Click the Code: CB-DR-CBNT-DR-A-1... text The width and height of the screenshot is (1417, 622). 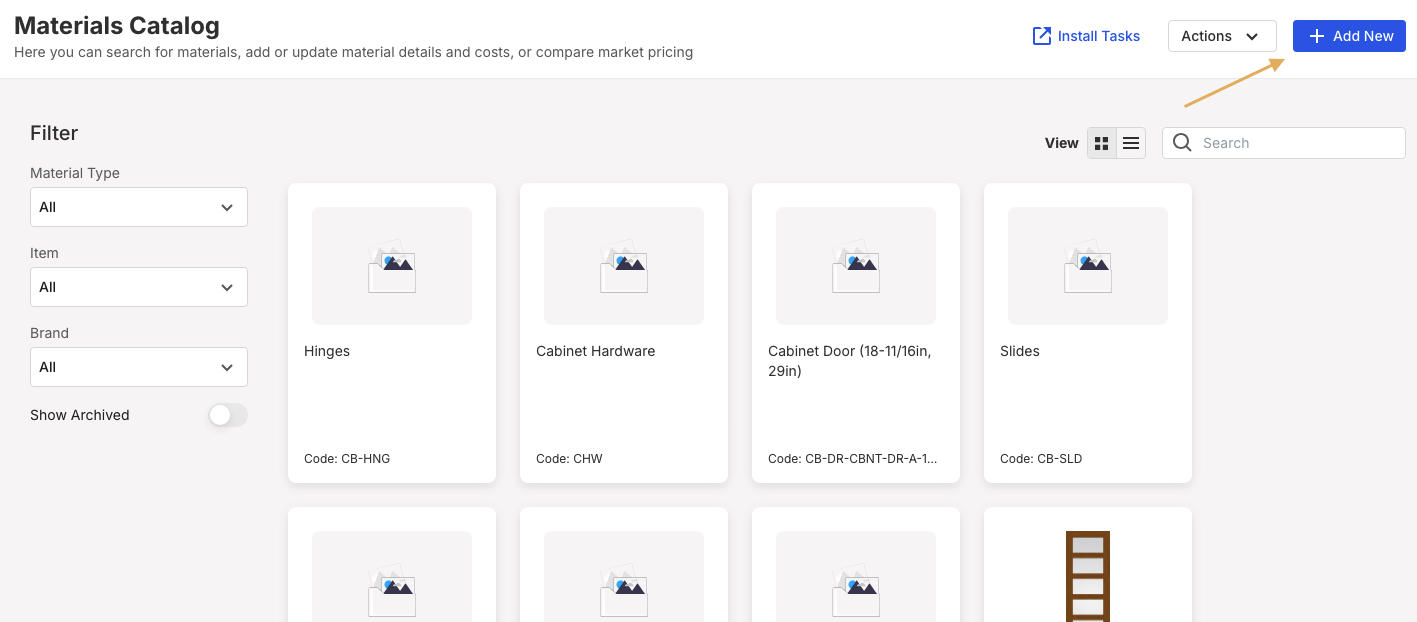tap(853, 459)
